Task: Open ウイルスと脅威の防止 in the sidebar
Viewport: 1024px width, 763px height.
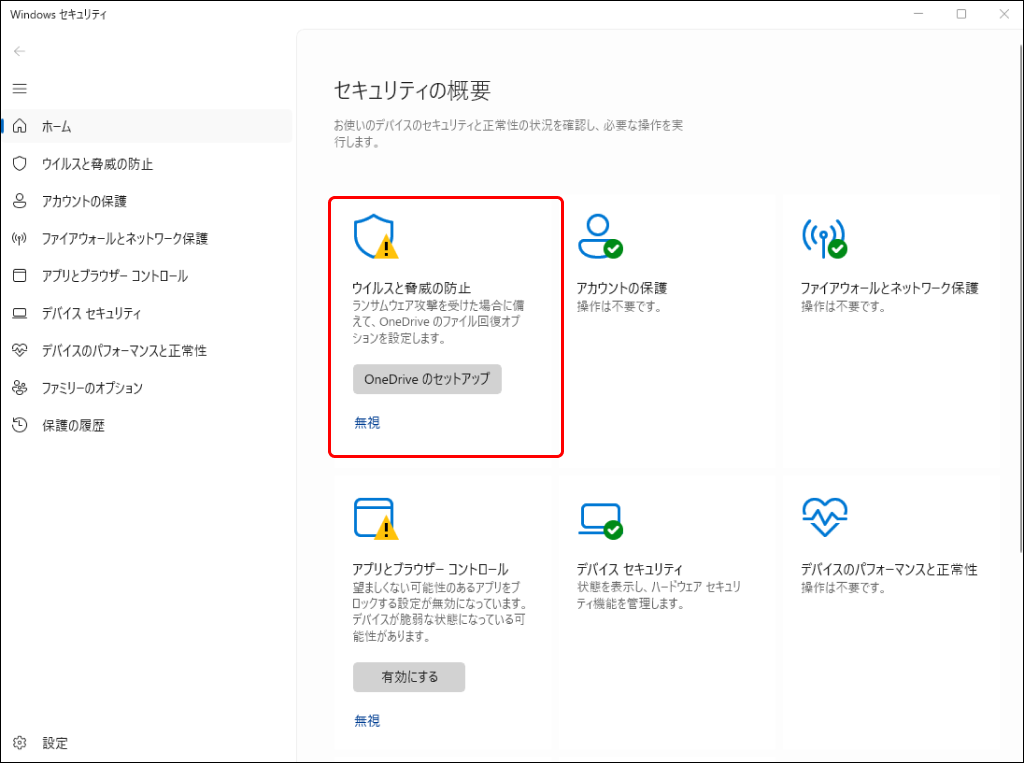Action: (x=147, y=163)
